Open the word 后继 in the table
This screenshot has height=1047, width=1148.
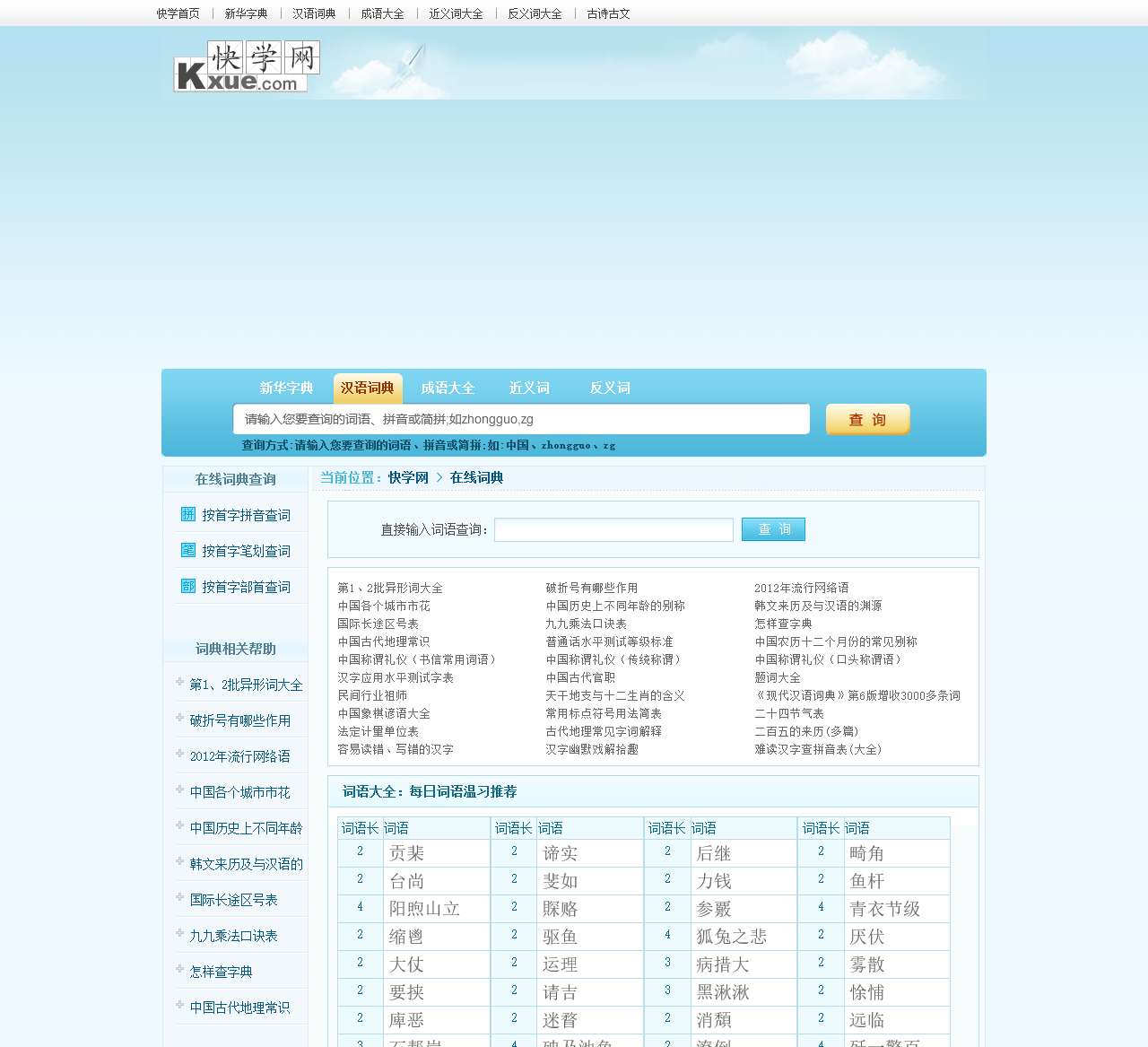[x=714, y=853]
